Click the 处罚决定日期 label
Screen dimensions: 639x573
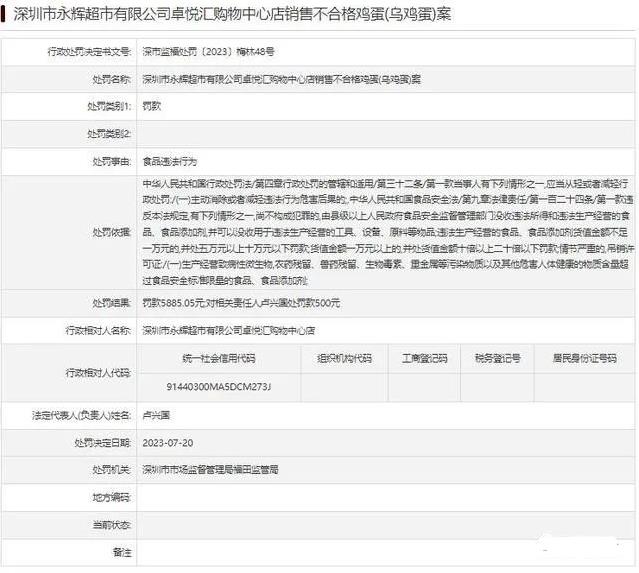pyautogui.click(x=103, y=443)
